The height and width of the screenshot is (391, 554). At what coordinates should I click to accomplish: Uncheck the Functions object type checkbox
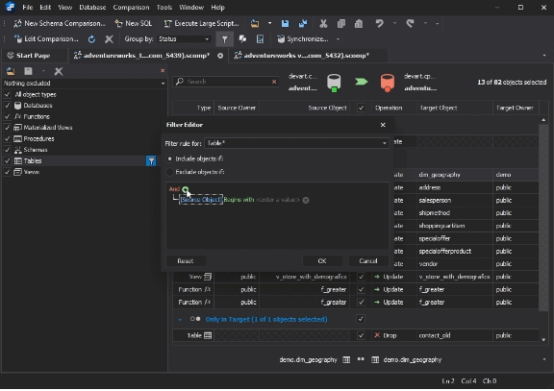(x=7, y=117)
